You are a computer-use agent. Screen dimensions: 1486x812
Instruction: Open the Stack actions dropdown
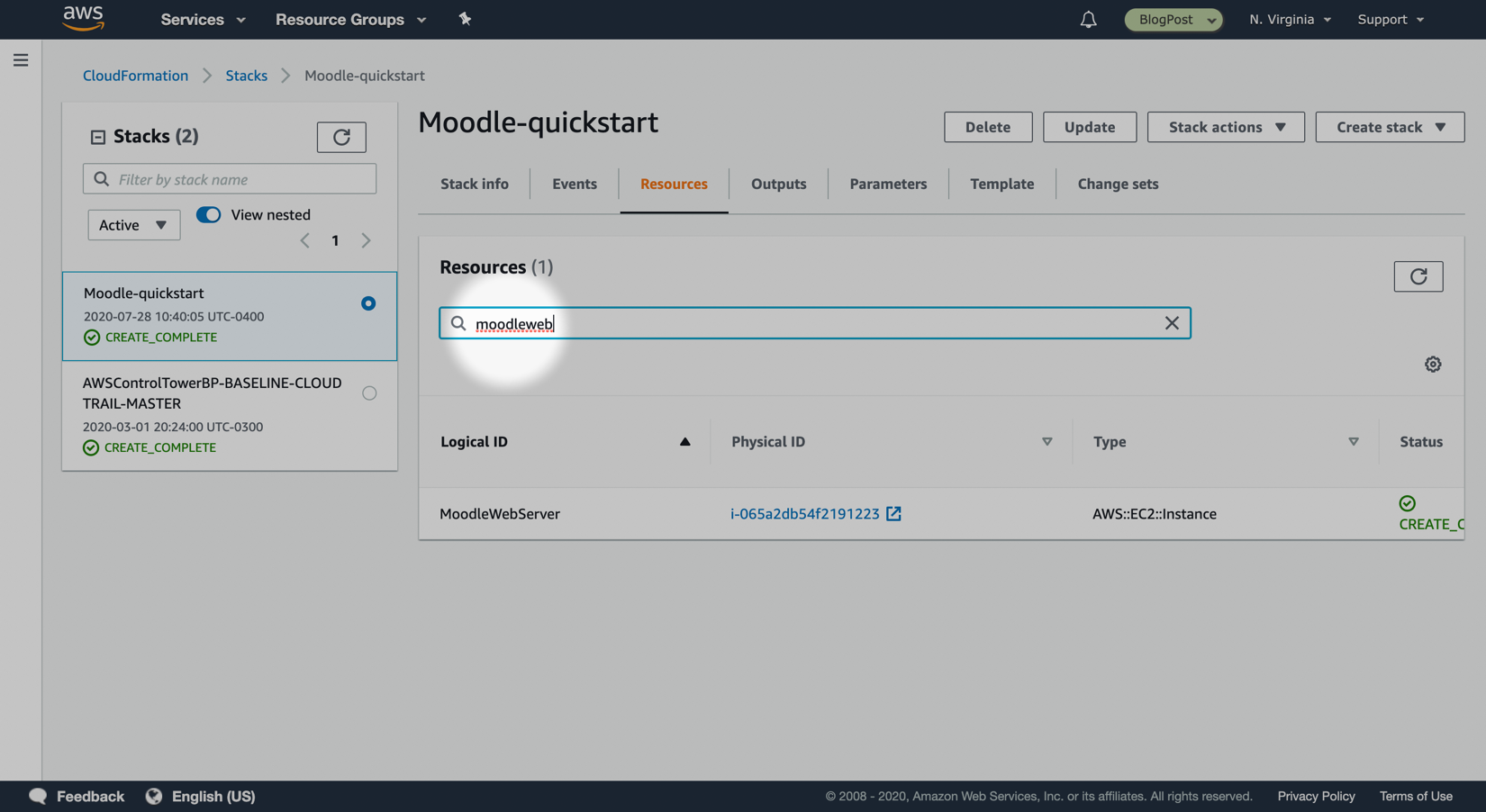coord(1226,127)
